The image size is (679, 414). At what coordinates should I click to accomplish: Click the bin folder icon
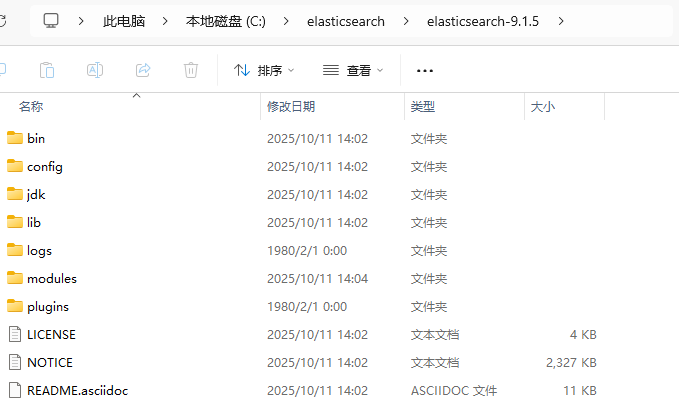(15, 138)
